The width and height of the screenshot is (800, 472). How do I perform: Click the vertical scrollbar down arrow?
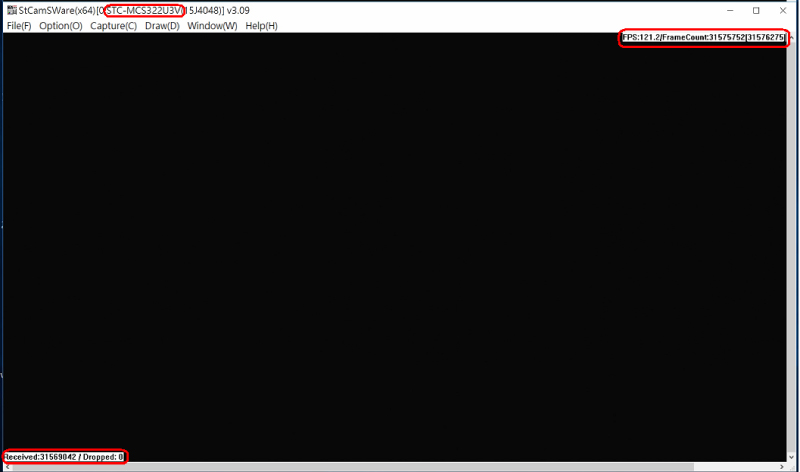tap(792, 455)
